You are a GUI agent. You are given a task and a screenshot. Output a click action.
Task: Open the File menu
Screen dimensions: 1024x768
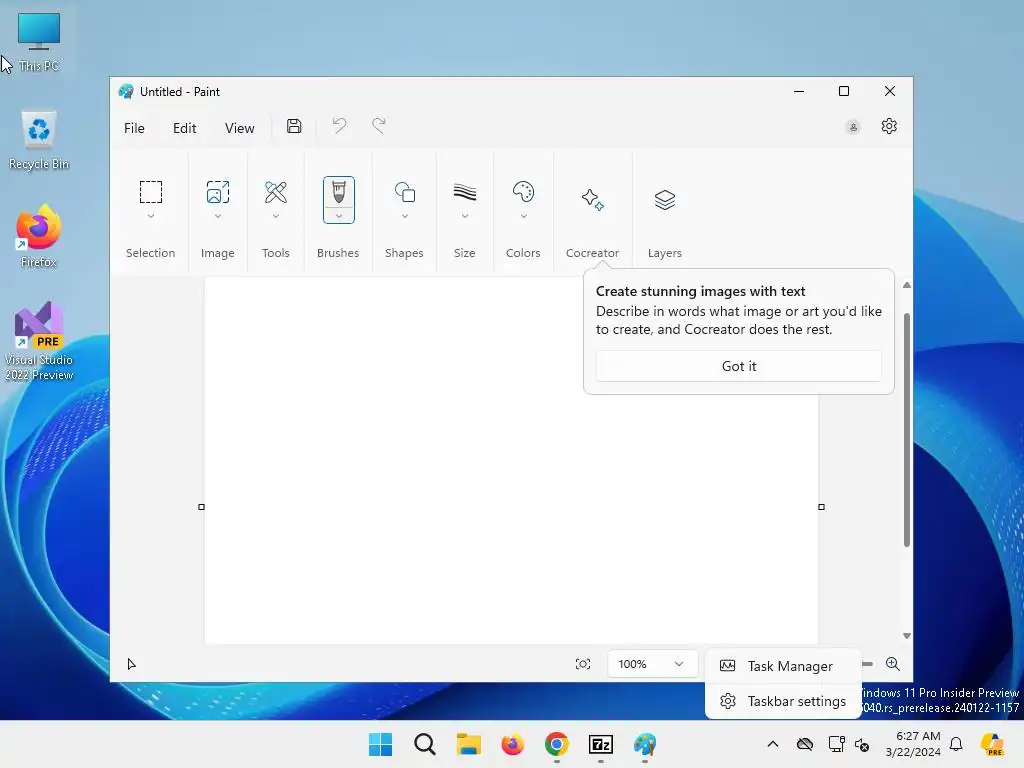pos(134,128)
